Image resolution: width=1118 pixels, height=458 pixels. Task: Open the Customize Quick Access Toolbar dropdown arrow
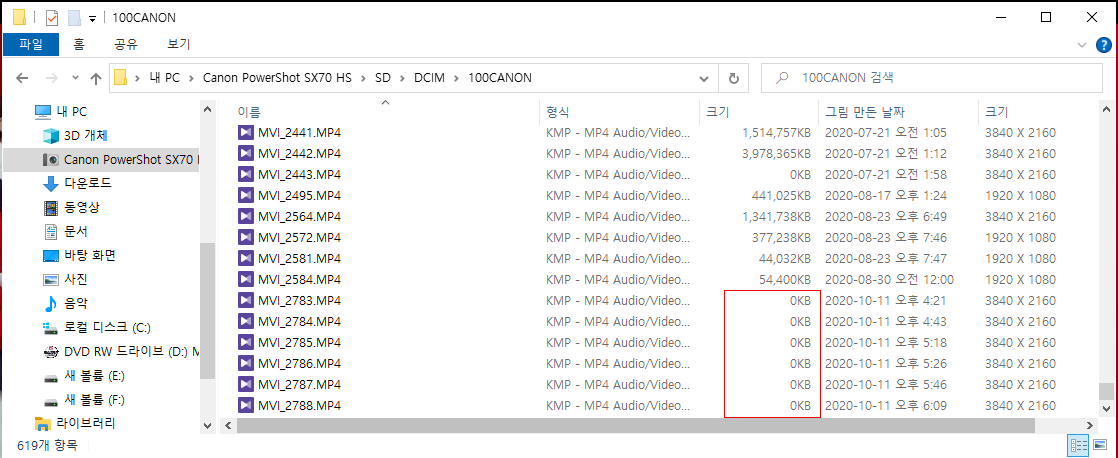93,19
